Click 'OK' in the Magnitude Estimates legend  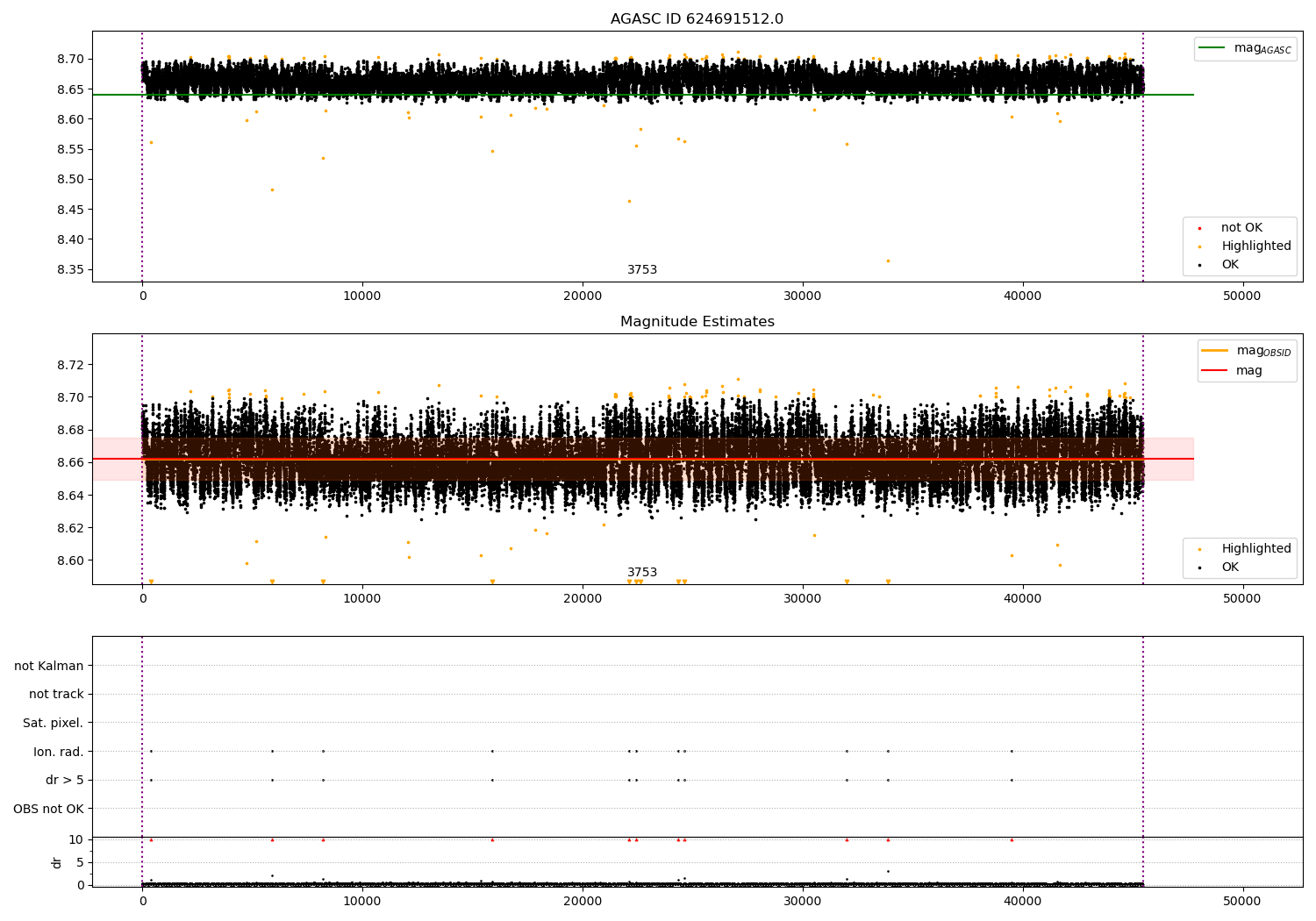coord(1228,567)
